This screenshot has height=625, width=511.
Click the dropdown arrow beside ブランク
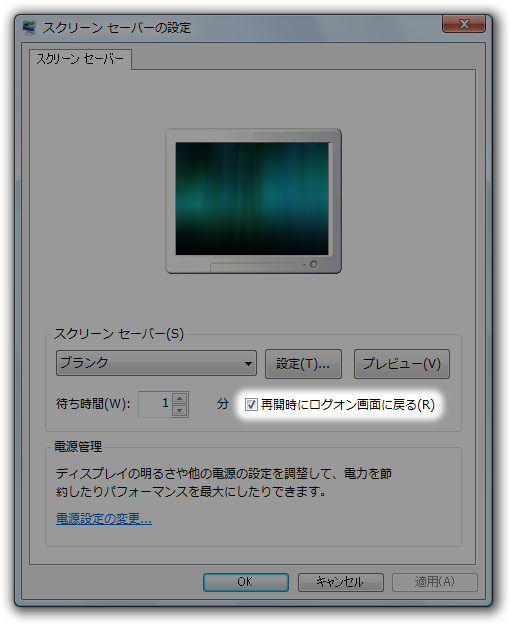248,364
